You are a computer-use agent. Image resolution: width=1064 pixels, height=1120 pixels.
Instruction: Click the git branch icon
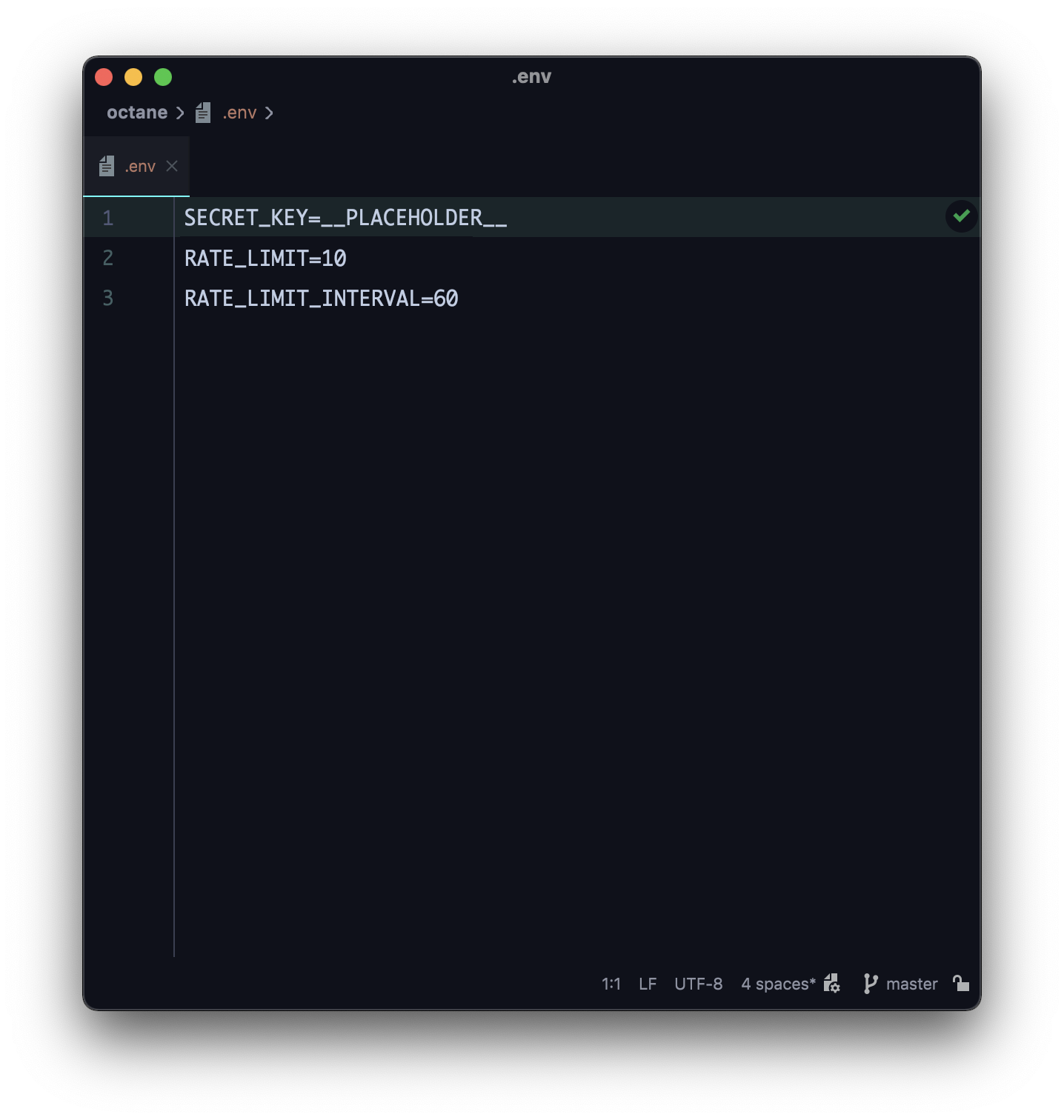871,984
